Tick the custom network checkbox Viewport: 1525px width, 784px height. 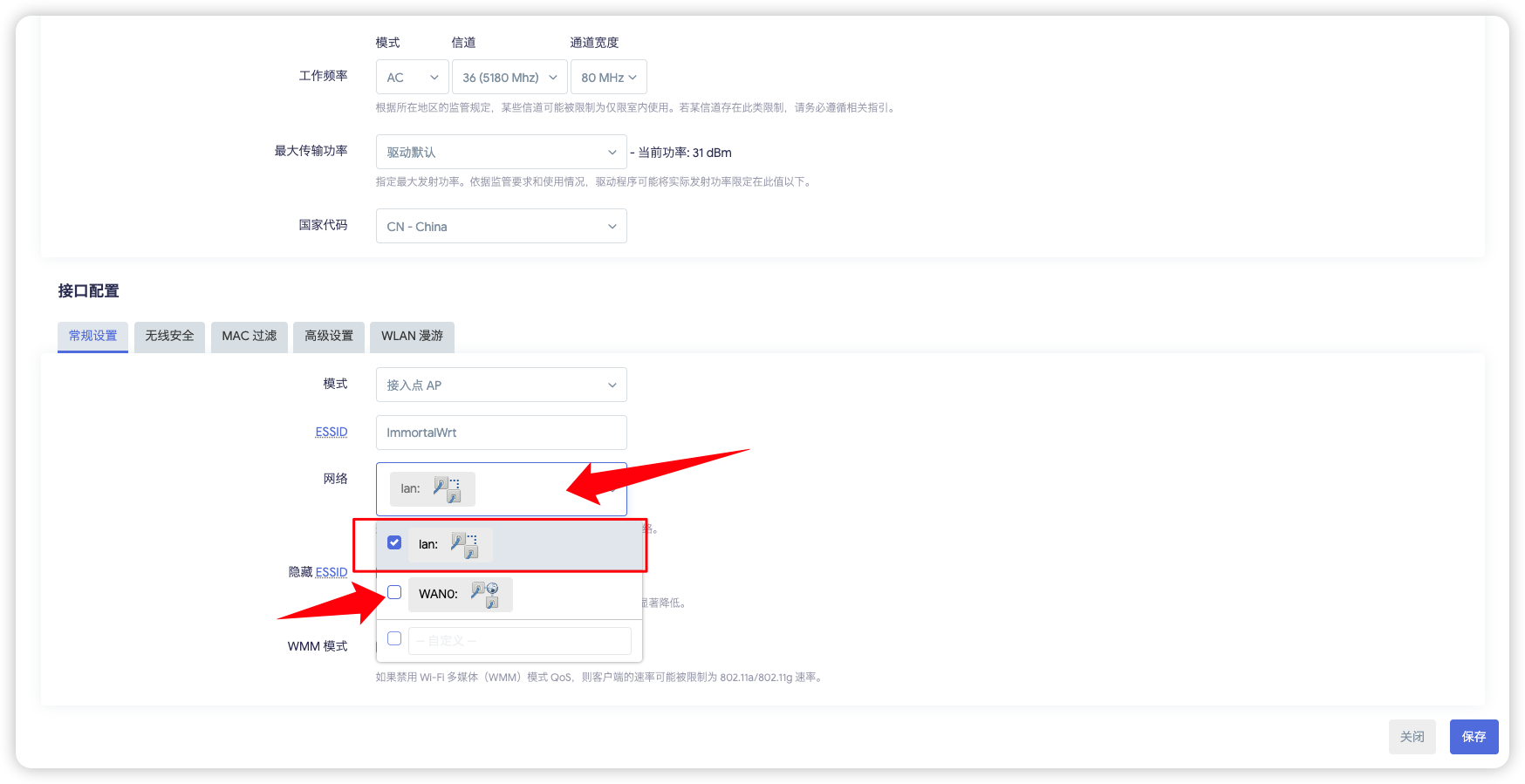394,638
